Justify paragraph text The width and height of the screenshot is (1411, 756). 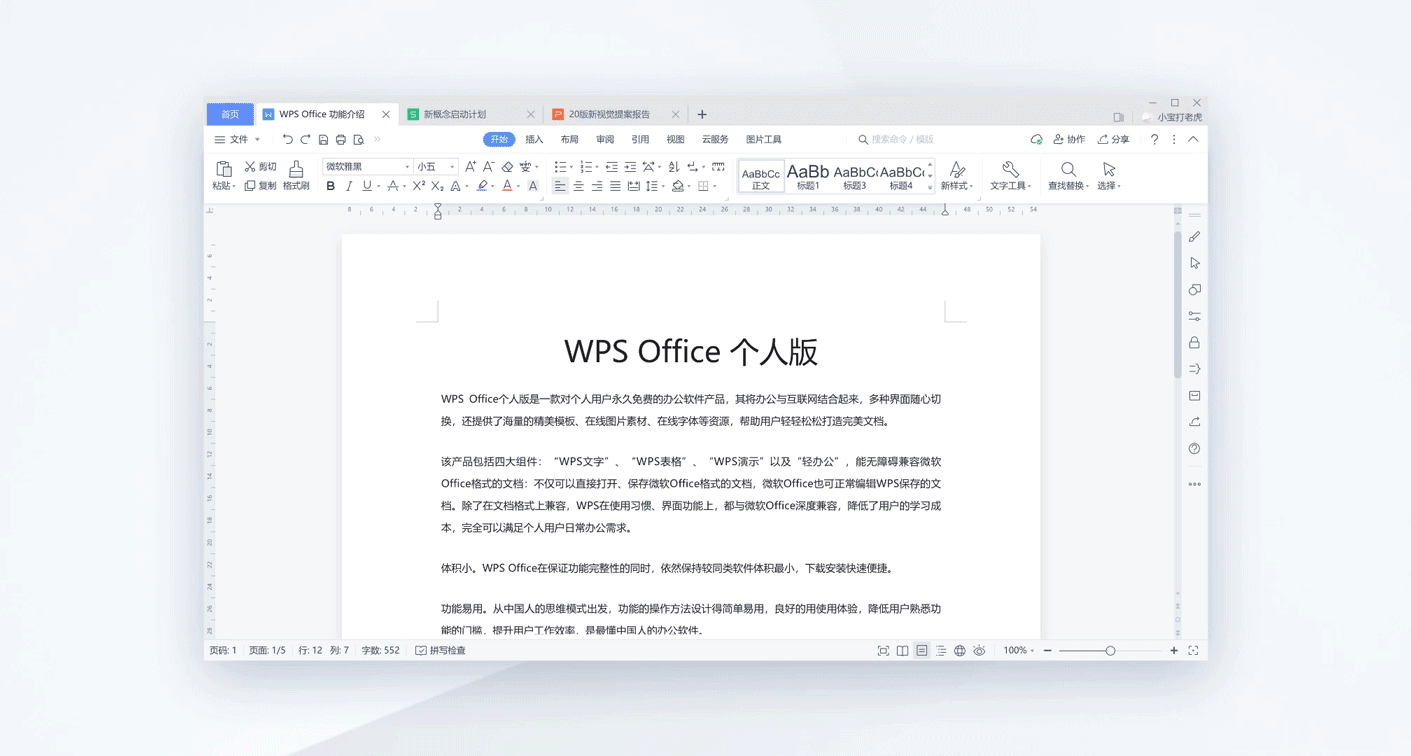point(615,186)
